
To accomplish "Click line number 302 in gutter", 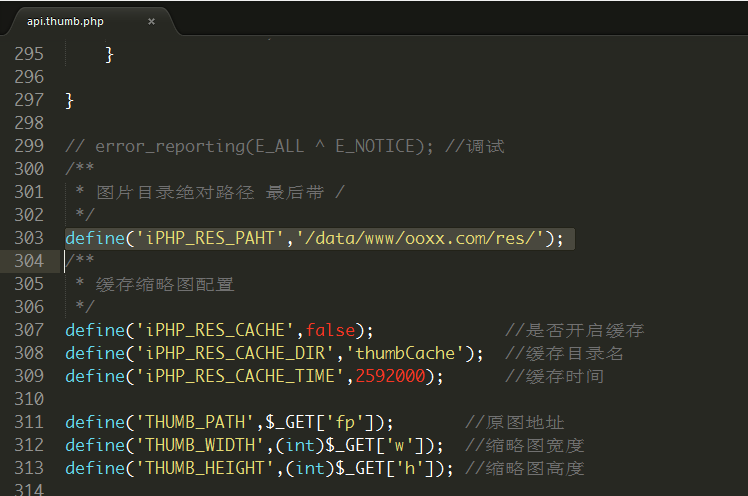I will [29, 215].
